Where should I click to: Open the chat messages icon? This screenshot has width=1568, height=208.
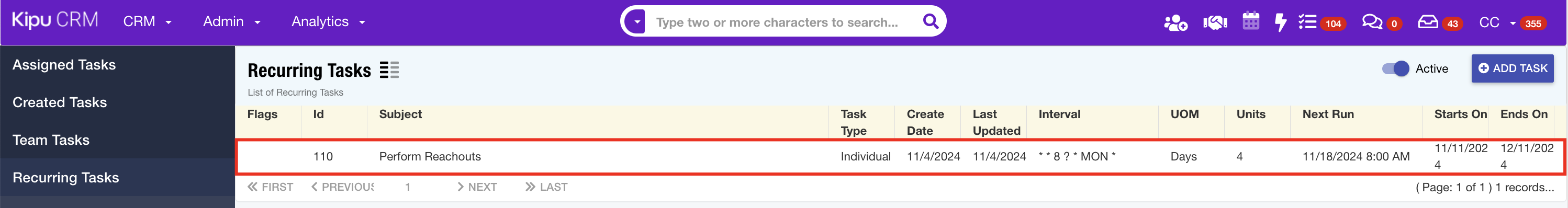click(x=1371, y=22)
